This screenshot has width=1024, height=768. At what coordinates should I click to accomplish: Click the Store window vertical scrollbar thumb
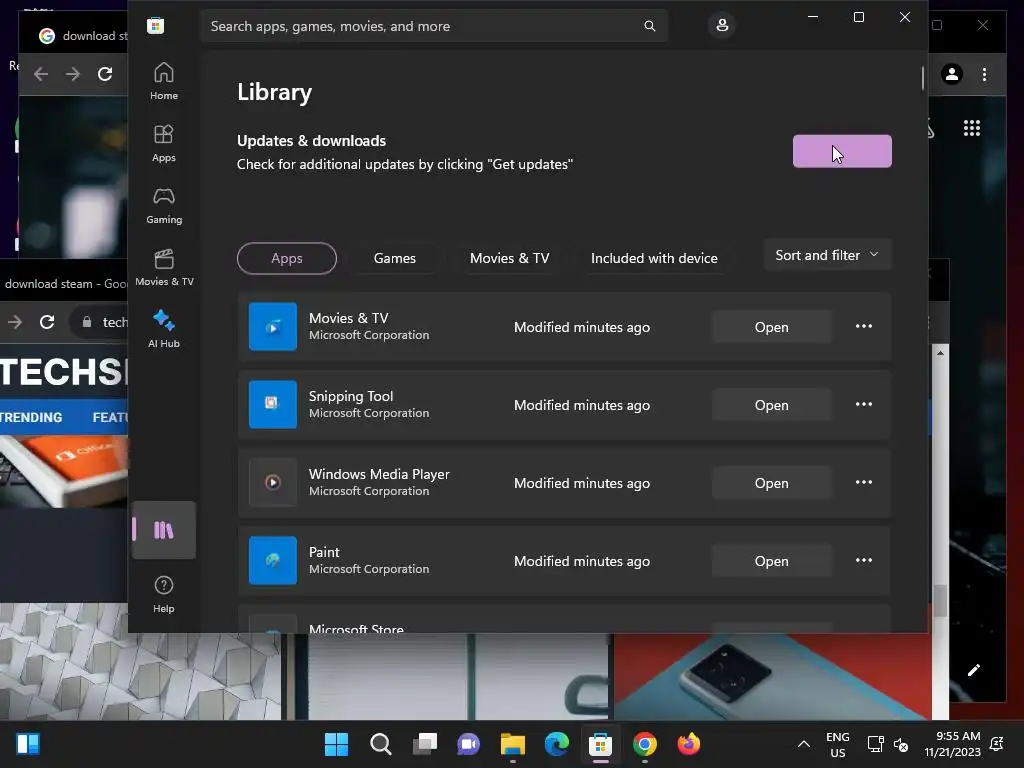(923, 78)
